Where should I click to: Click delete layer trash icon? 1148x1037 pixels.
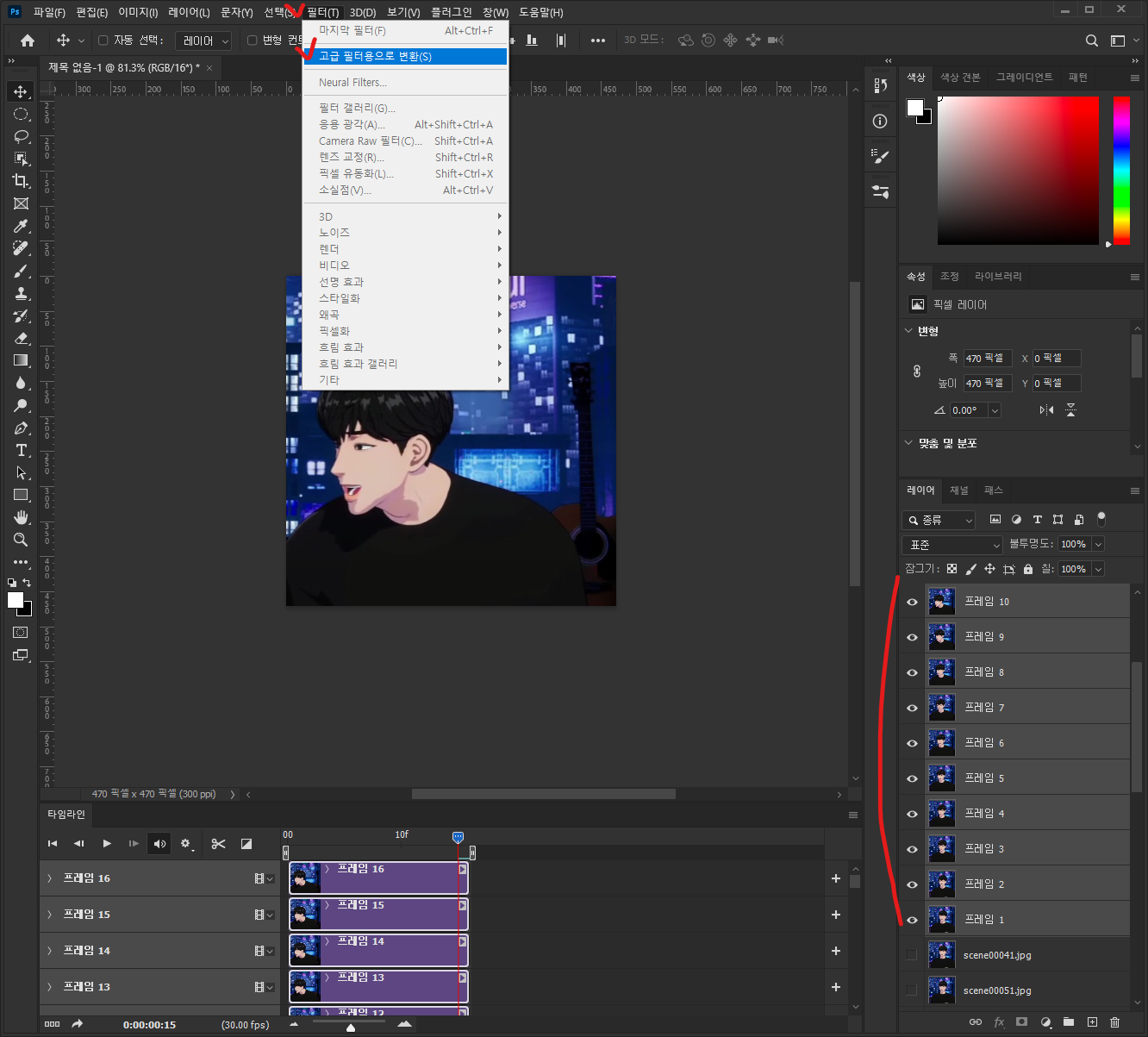[x=1114, y=1022]
